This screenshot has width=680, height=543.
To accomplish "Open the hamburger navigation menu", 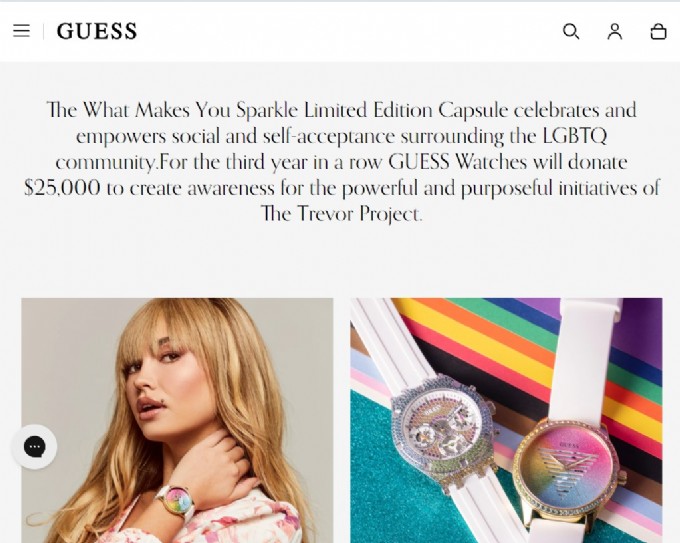I will [21, 31].
